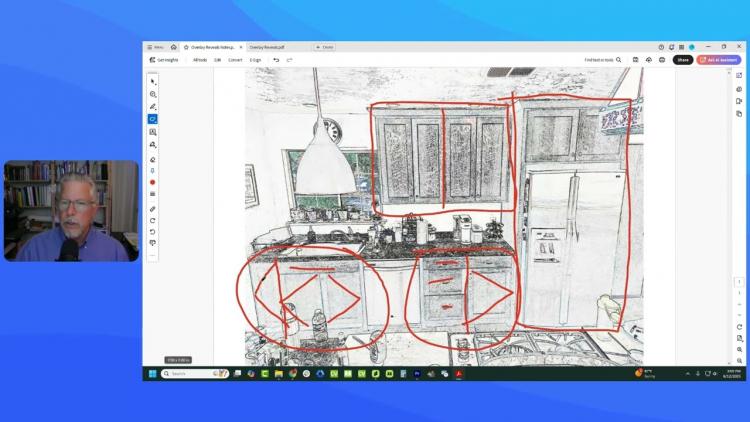Click the undo arrow in quick toolbar
Image resolution: width=750 pixels, height=422 pixels.
click(x=153, y=232)
